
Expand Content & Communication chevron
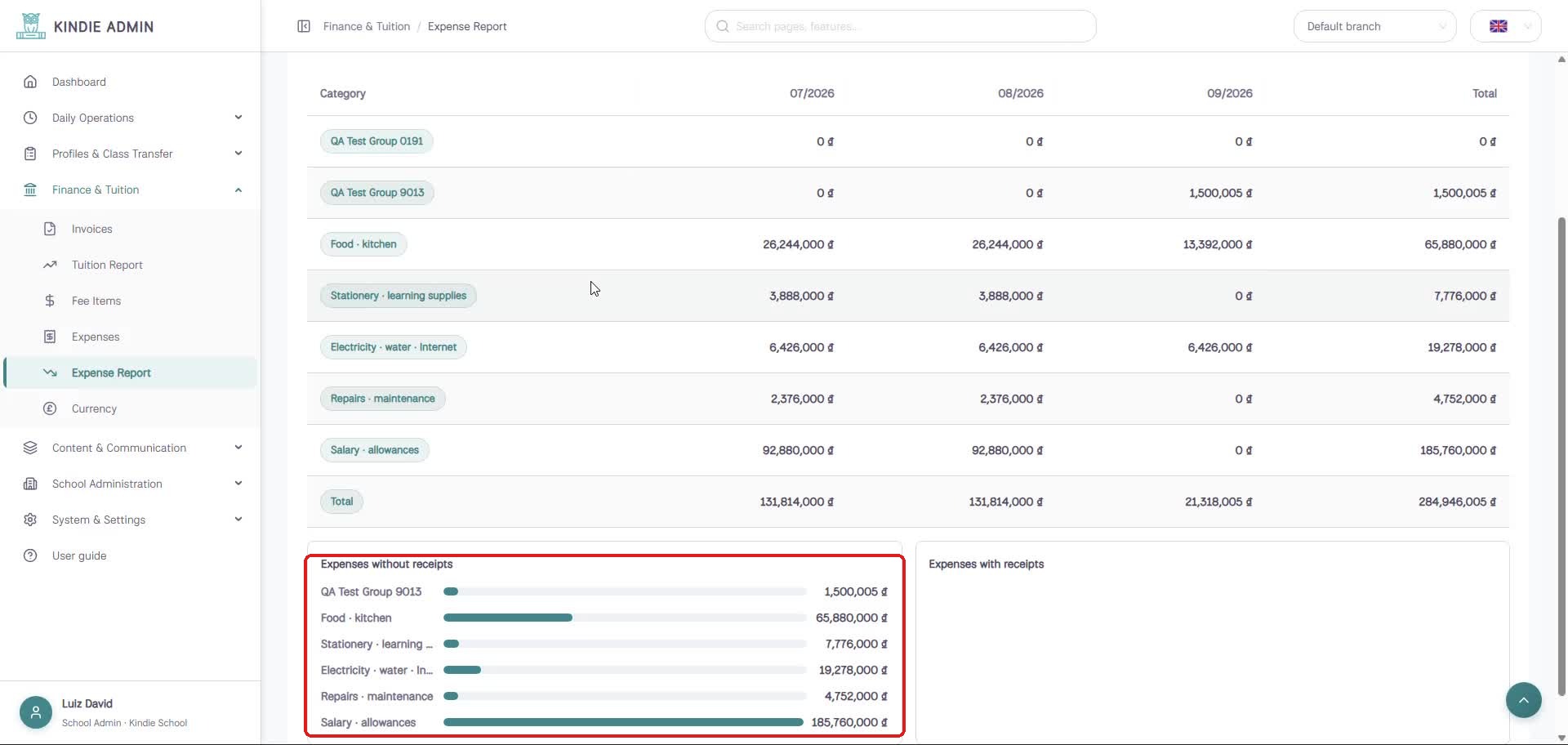click(x=238, y=448)
